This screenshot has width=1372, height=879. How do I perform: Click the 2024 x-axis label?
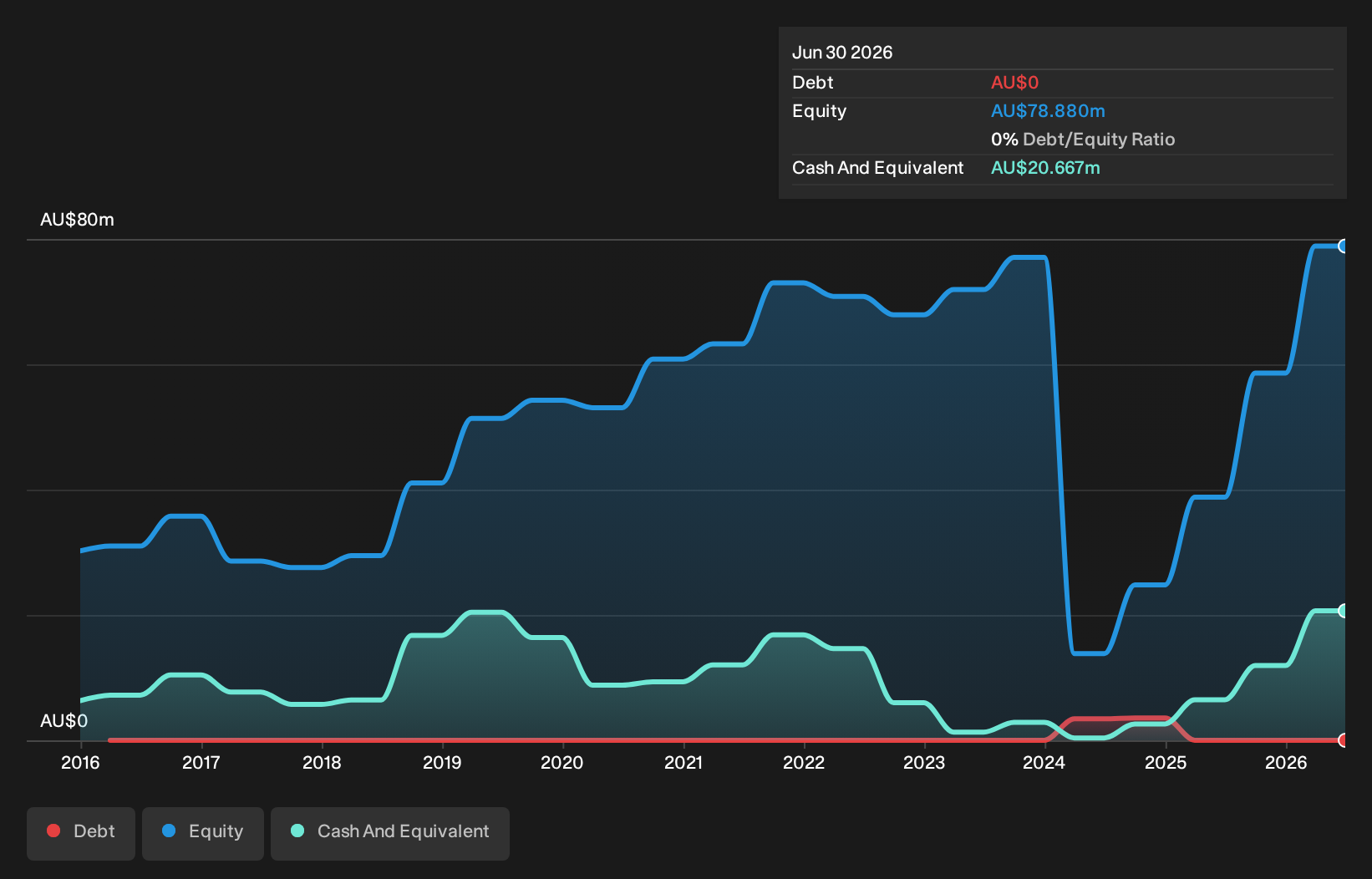pyautogui.click(x=1044, y=763)
